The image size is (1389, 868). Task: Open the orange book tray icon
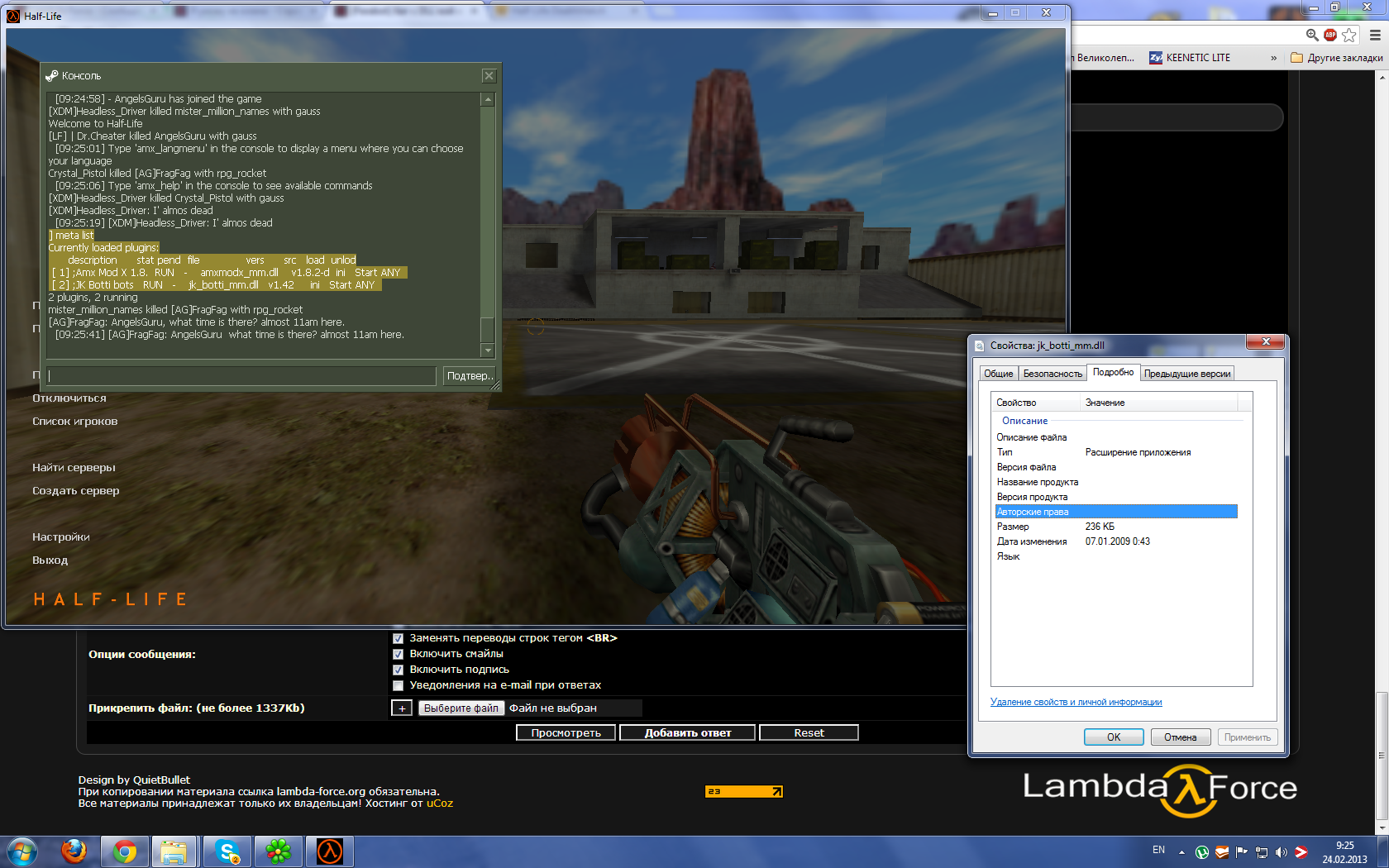click(1222, 852)
